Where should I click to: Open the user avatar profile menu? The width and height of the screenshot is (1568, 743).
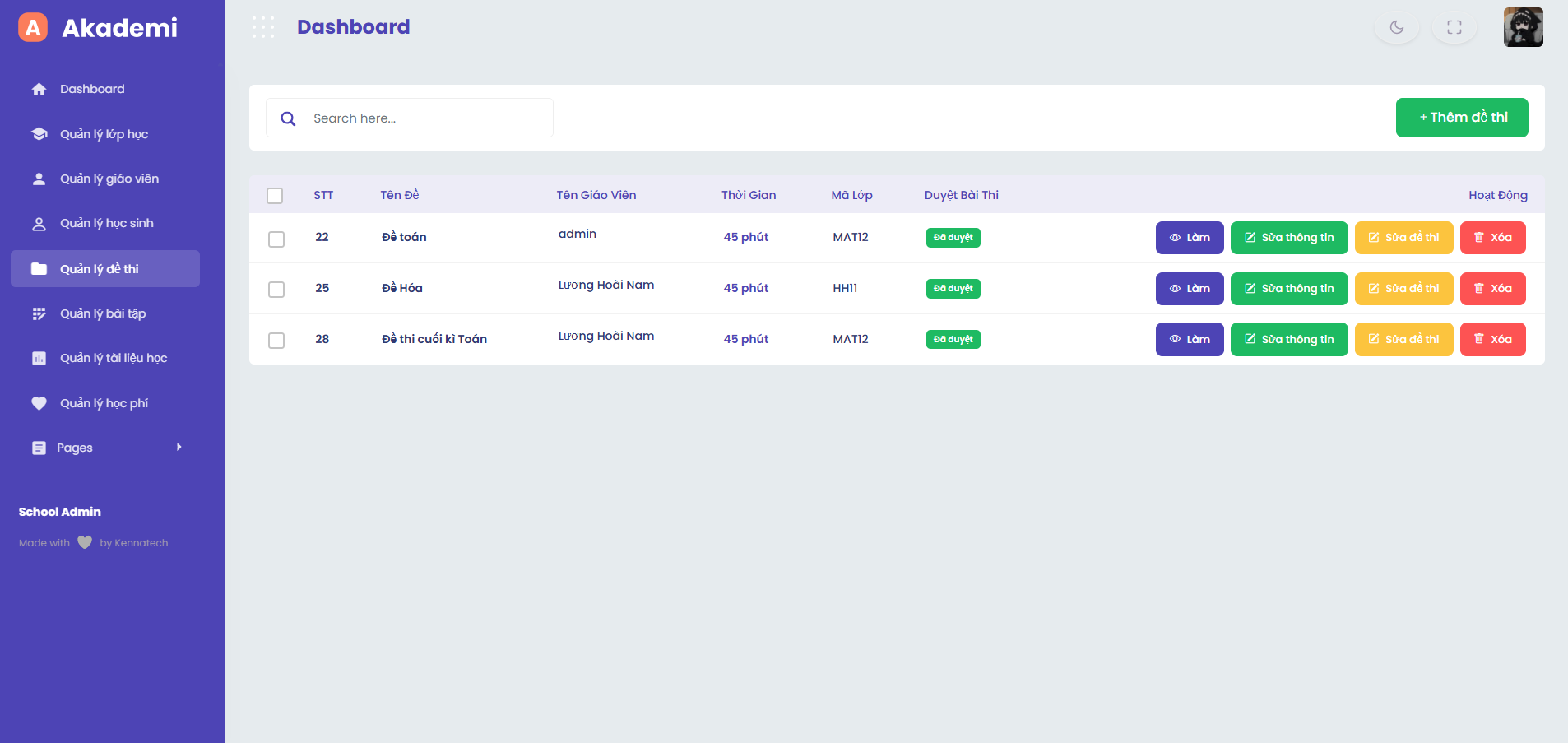coord(1523,27)
